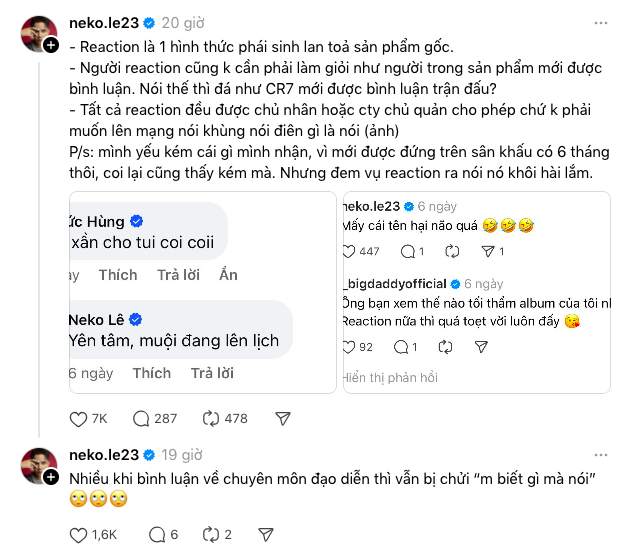Open comments on the 287-reply post
This screenshot has width=630, height=556.
pyautogui.click(x=141, y=419)
